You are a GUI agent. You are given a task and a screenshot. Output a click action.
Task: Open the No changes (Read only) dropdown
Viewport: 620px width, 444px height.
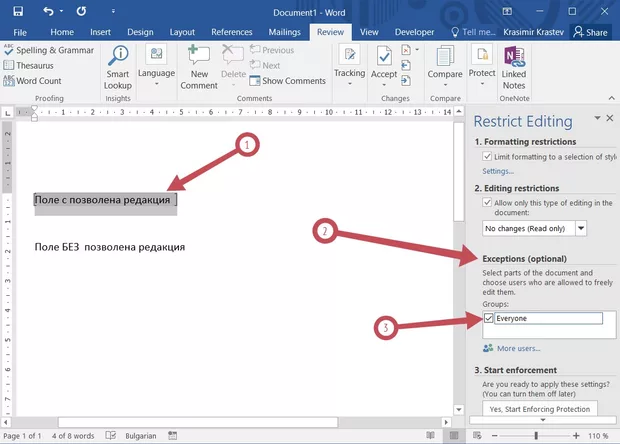coord(581,228)
